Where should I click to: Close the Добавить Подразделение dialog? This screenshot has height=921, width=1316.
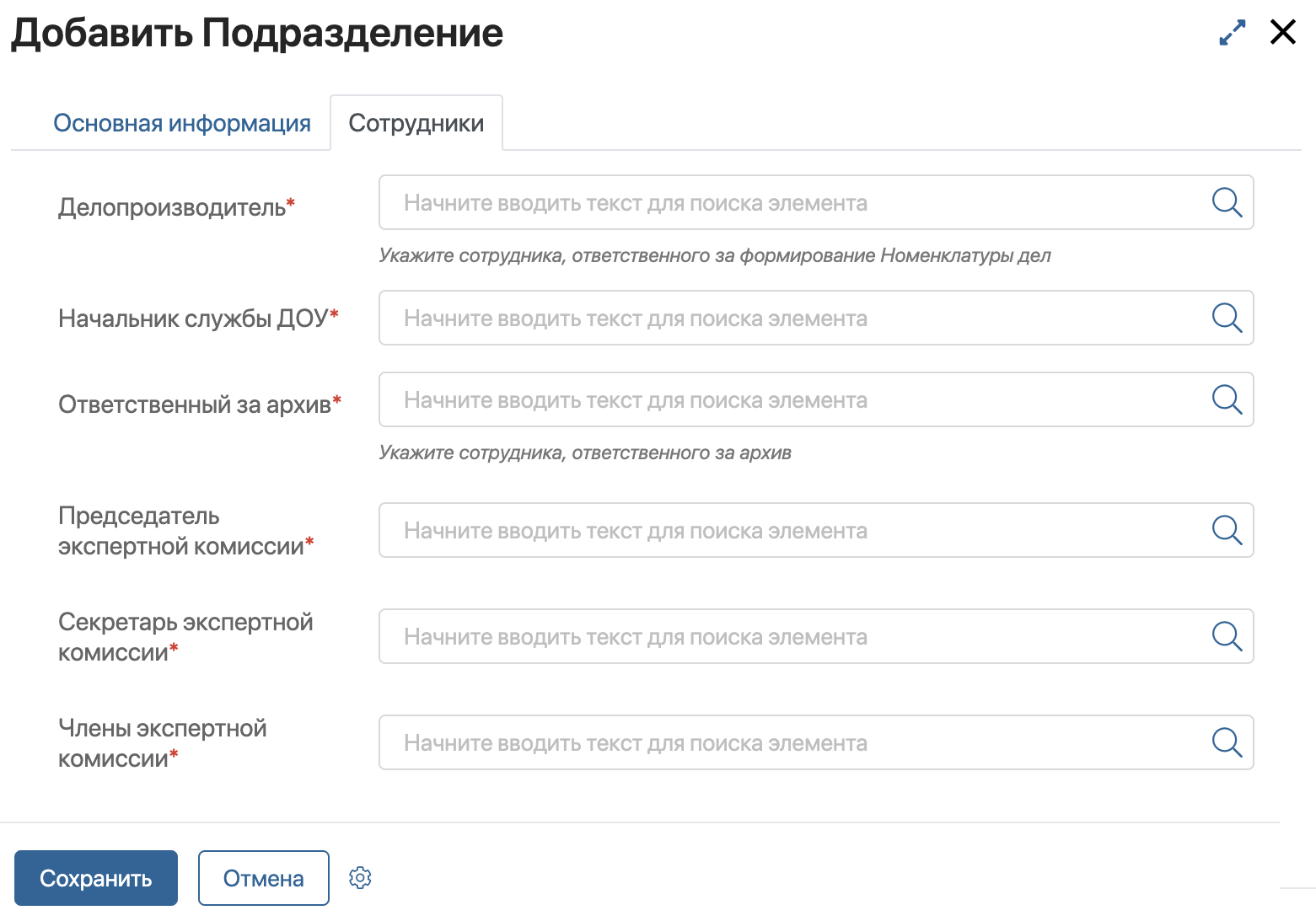coord(1283,33)
